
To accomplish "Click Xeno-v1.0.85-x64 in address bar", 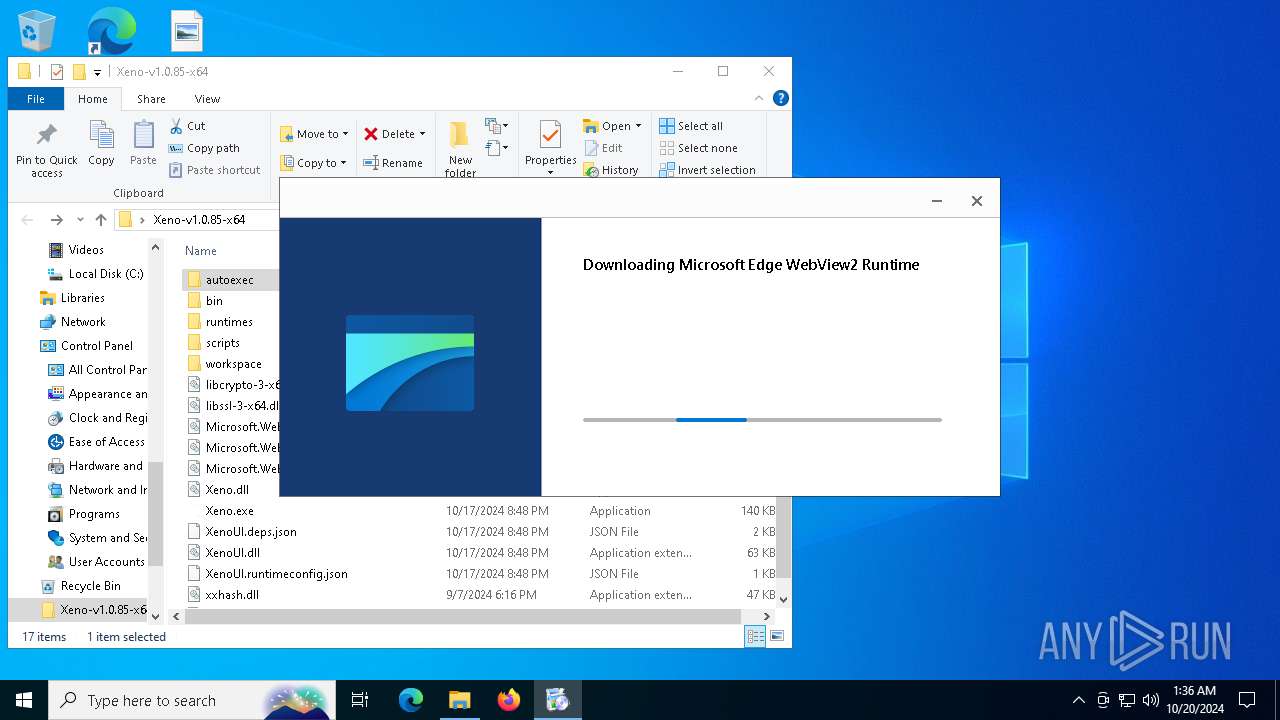I will pos(199,220).
